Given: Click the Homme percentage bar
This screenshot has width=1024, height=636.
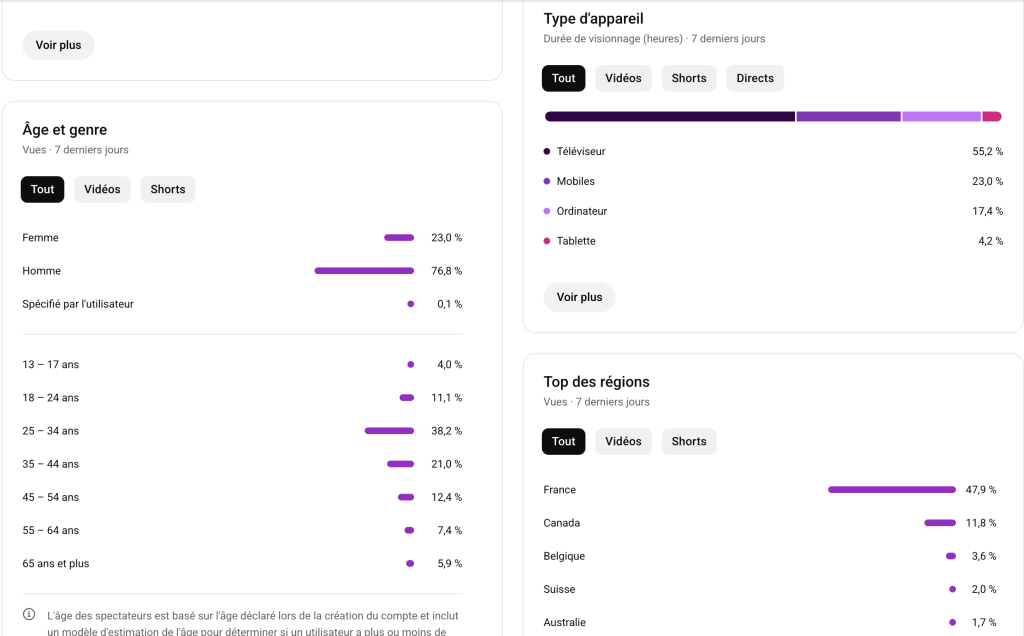Looking at the screenshot, I should coord(364,271).
